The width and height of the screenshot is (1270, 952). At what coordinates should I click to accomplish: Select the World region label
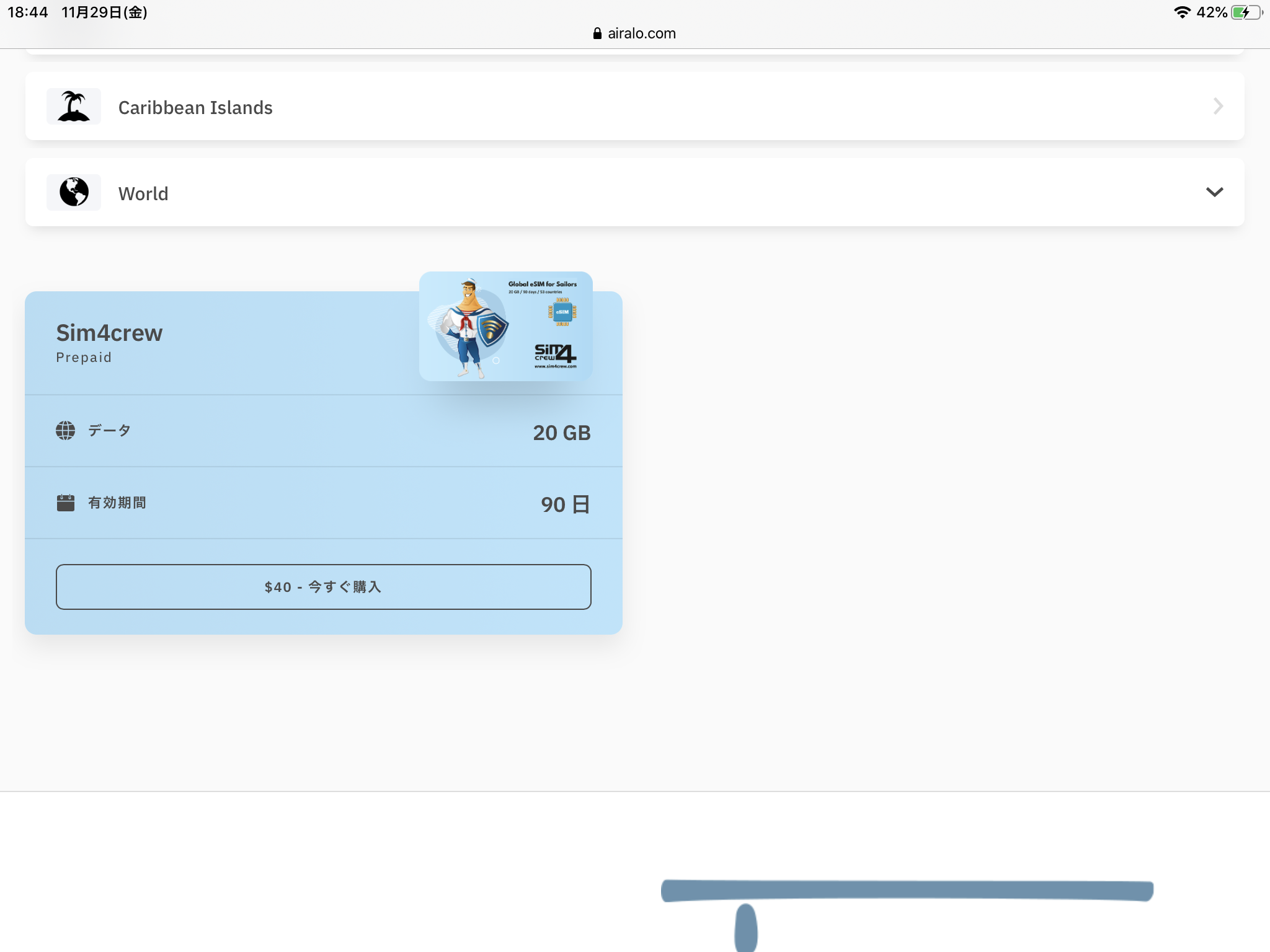pyautogui.click(x=143, y=193)
